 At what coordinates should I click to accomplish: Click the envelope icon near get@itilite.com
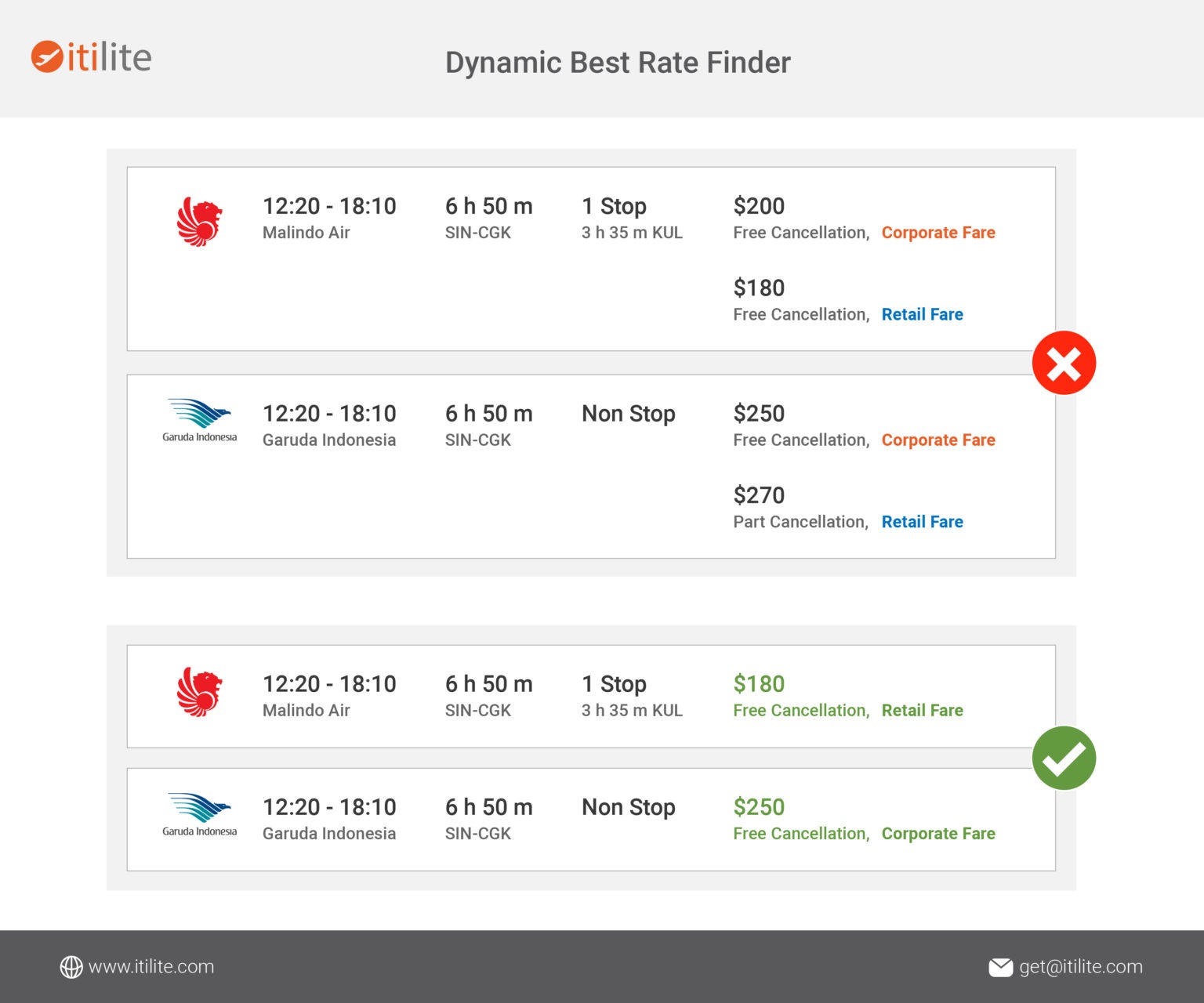pos(1001,966)
